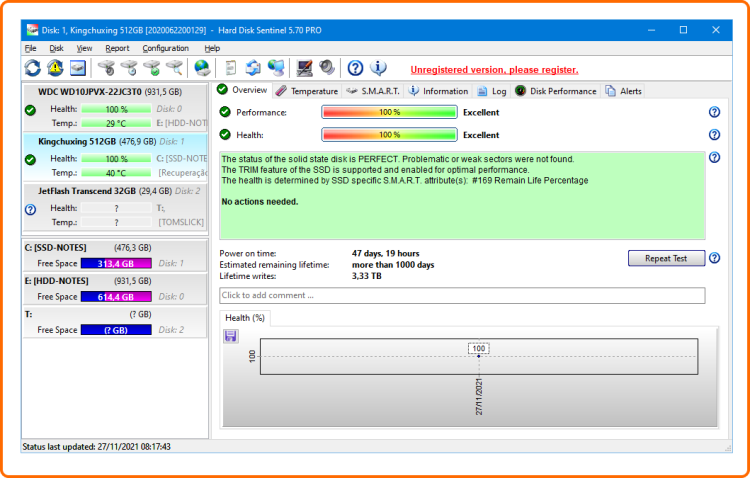Click the 100 data point on Health chart
The height and width of the screenshot is (478, 750).
(x=479, y=356)
